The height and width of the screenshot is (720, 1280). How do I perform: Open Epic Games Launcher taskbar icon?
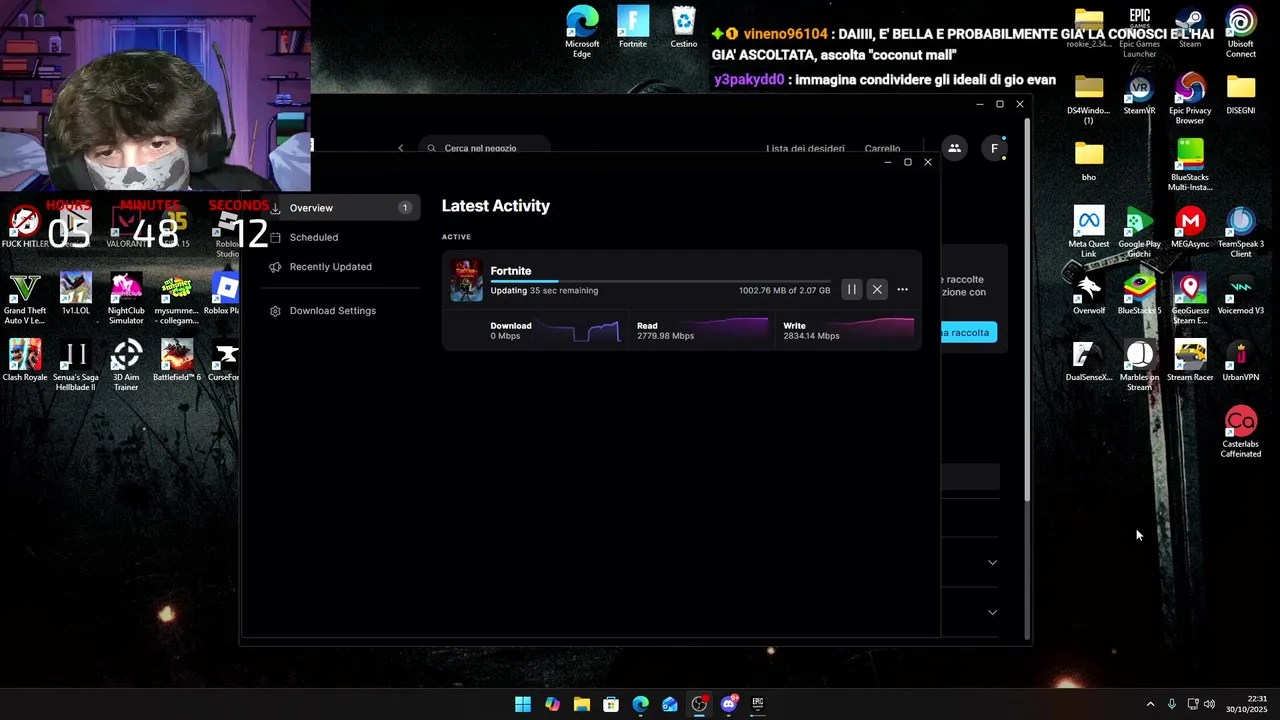[x=758, y=704]
